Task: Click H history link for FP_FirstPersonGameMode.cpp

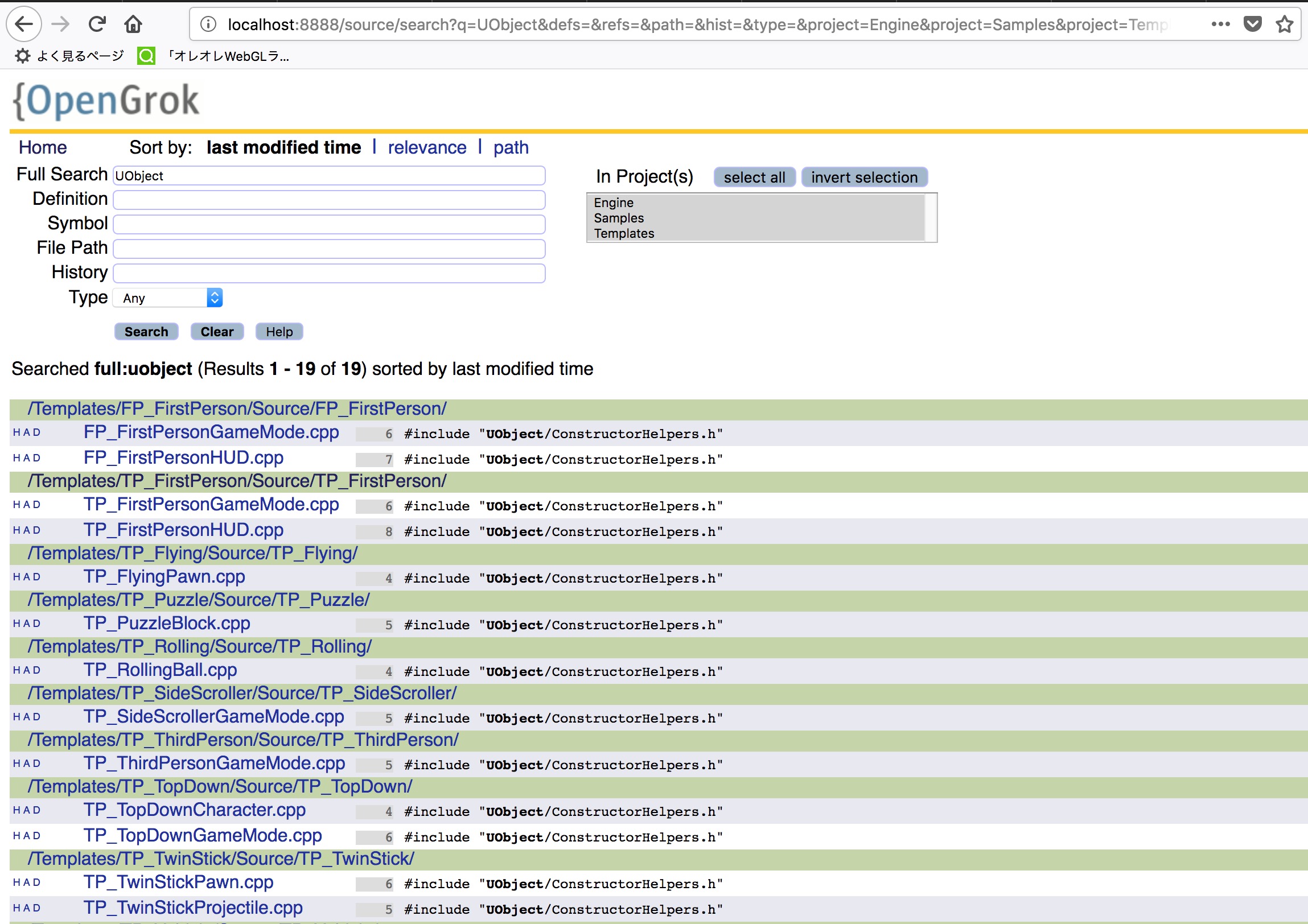Action: (x=17, y=432)
